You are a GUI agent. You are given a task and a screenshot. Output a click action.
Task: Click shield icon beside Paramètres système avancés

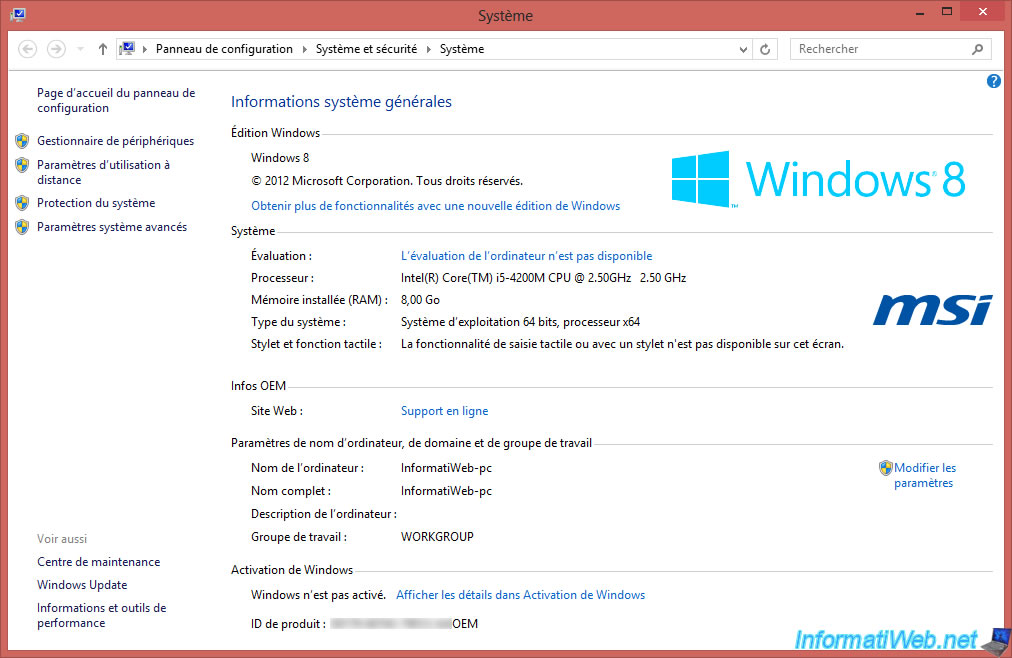point(22,227)
